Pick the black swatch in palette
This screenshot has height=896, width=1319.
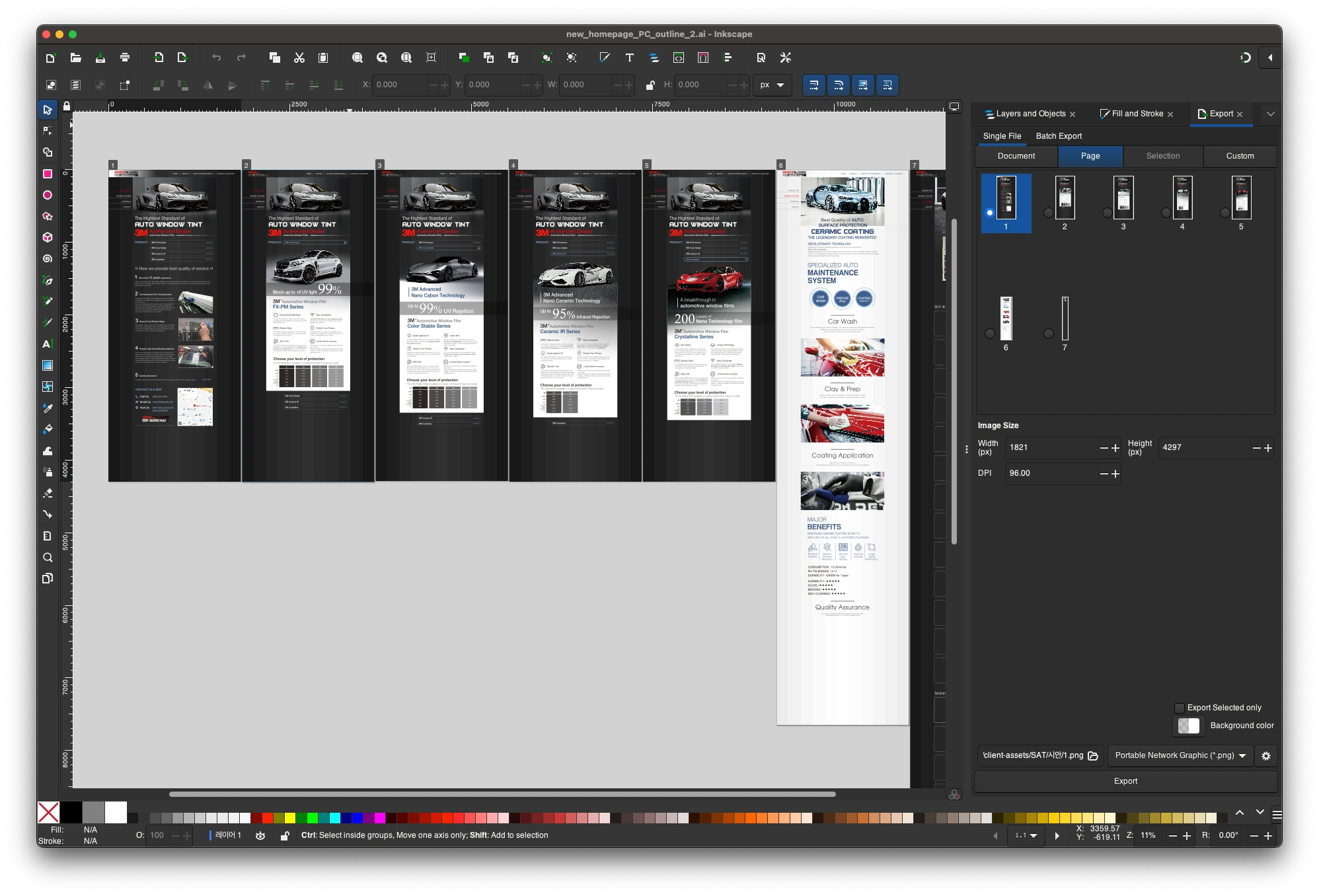click(71, 813)
